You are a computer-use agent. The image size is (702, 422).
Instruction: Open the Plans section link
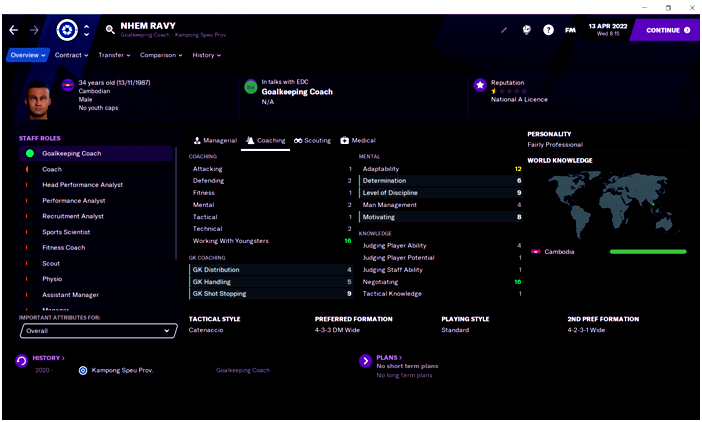389,358
